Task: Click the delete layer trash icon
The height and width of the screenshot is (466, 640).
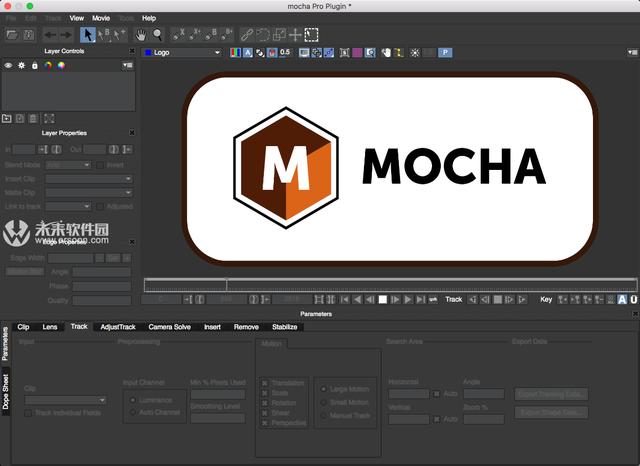Action: pyautogui.click(x=33, y=119)
